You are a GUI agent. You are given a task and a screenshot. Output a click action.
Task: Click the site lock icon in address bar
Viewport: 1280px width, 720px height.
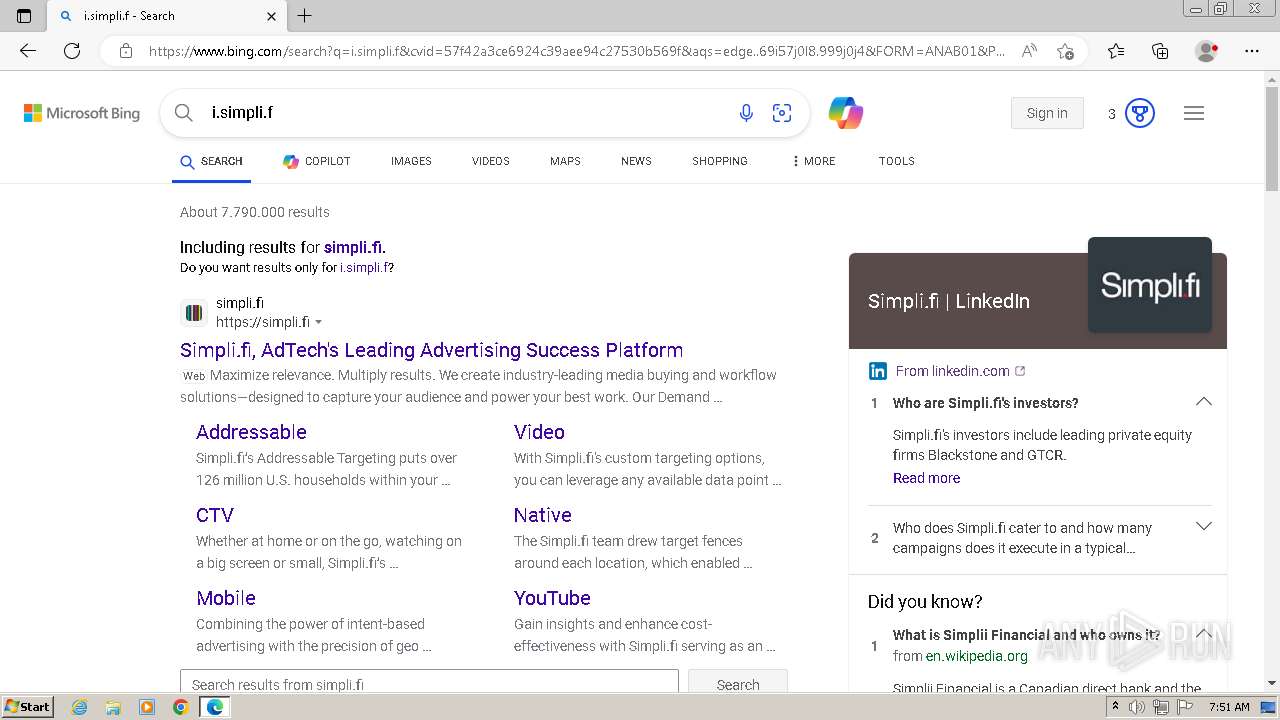click(x=126, y=51)
